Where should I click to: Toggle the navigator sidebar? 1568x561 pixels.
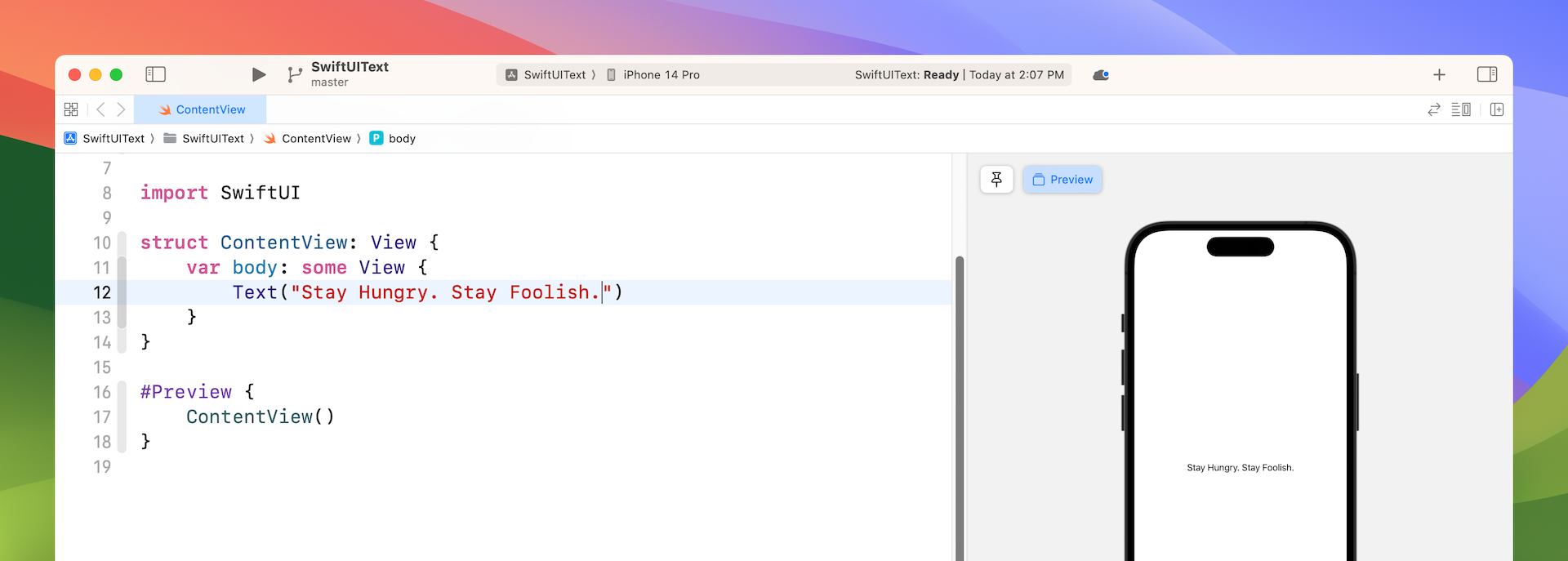coord(155,74)
